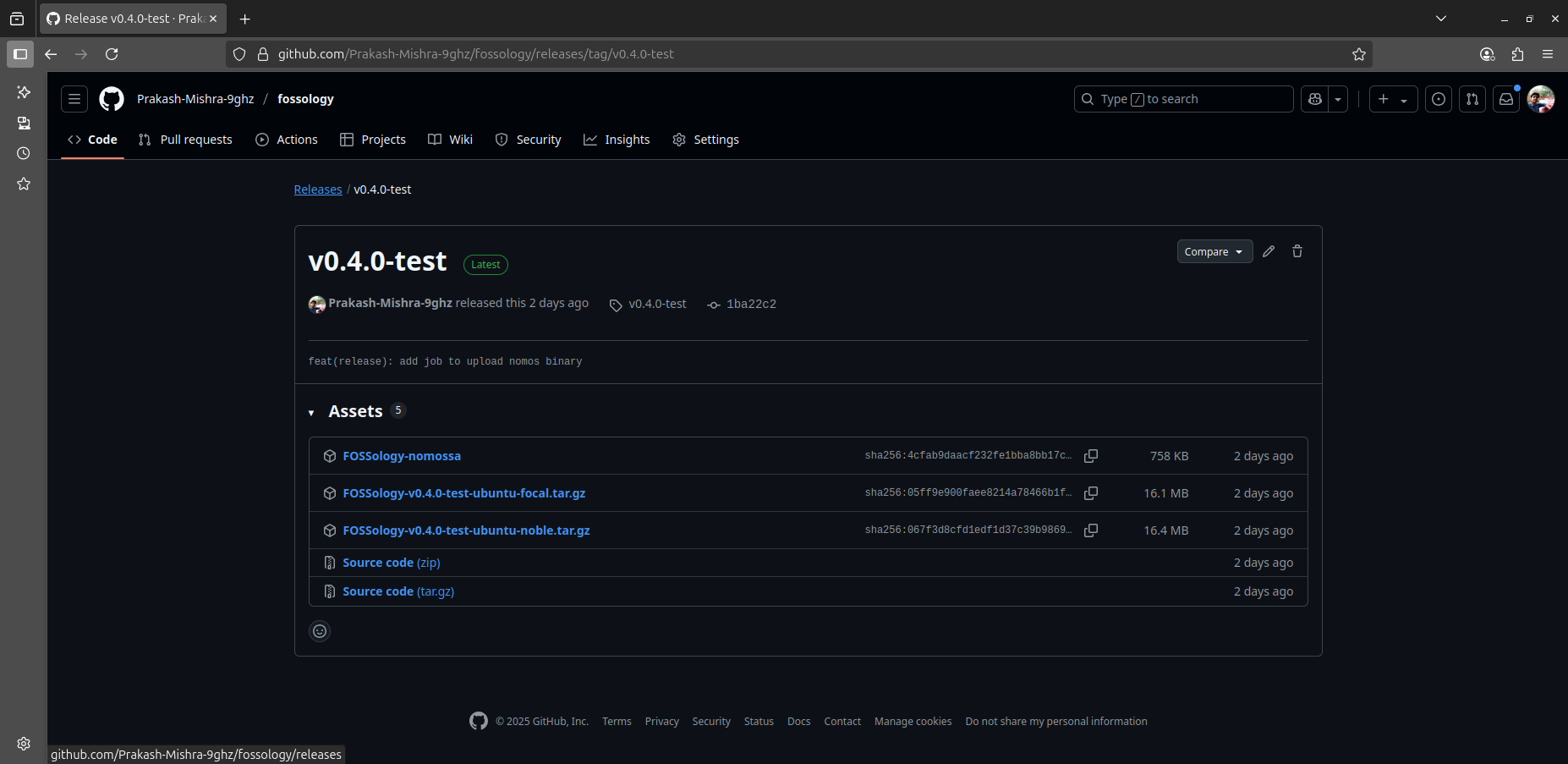Open Pull requests icon in header
The width and height of the screenshot is (1568, 764).
point(1472,99)
